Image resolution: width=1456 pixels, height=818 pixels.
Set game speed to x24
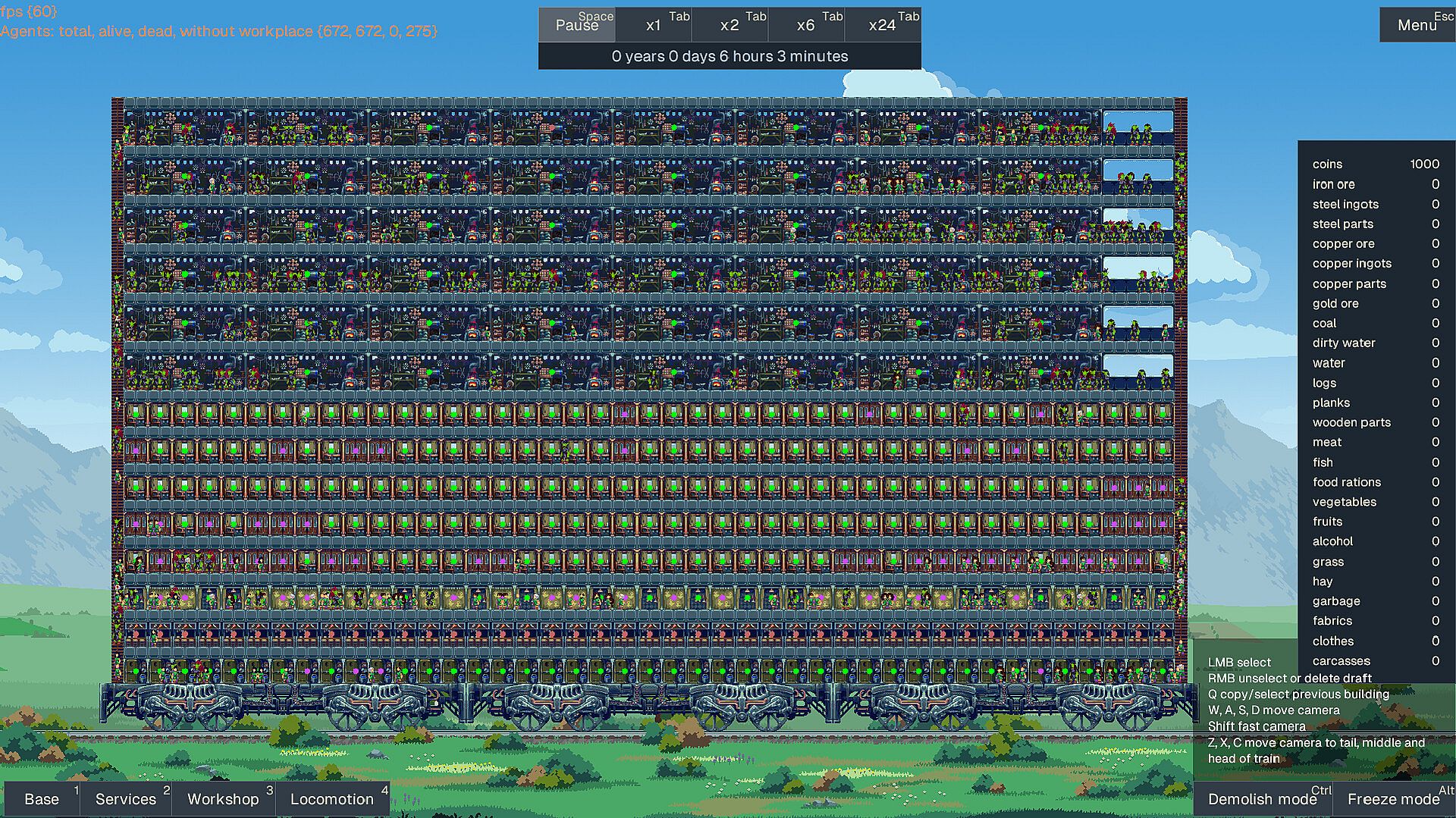coord(883,25)
